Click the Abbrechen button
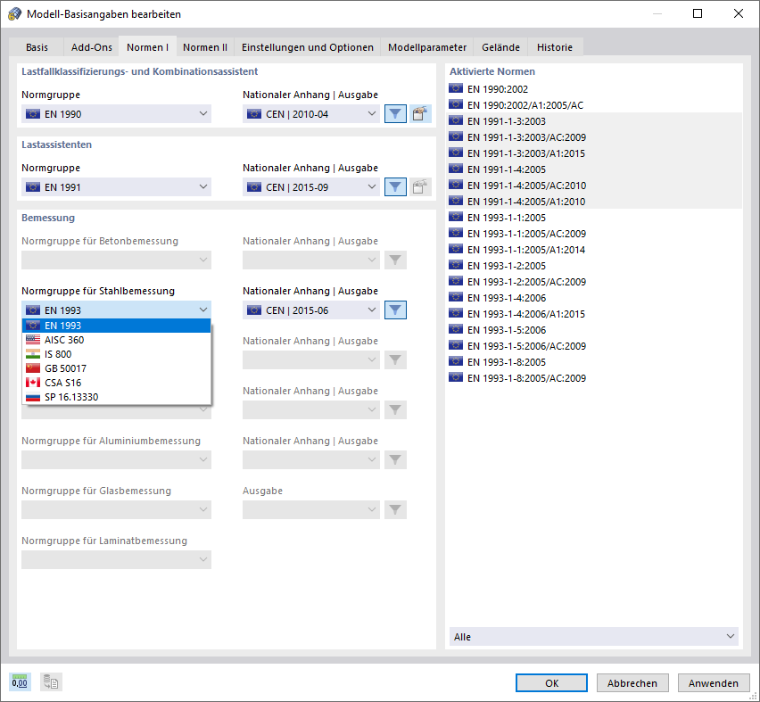The height and width of the screenshot is (702, 760). pos(633,683)
